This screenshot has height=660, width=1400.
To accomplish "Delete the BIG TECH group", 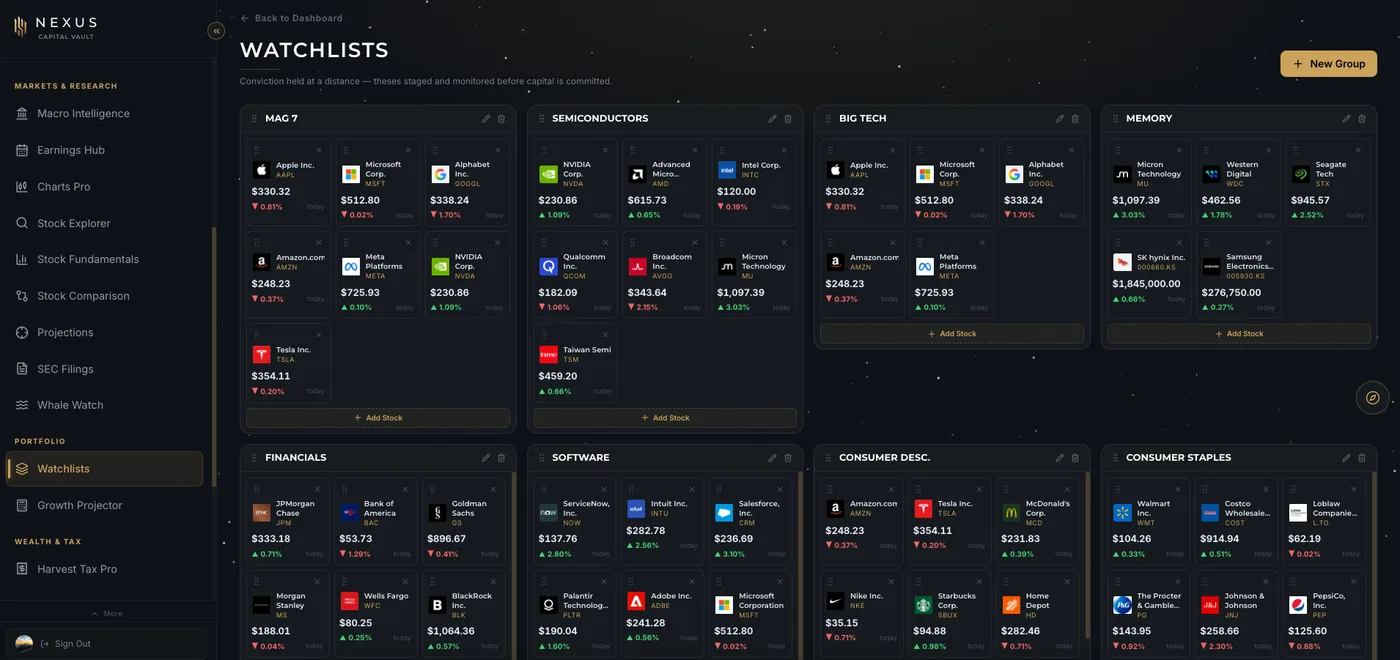I will coord(1075,119).
